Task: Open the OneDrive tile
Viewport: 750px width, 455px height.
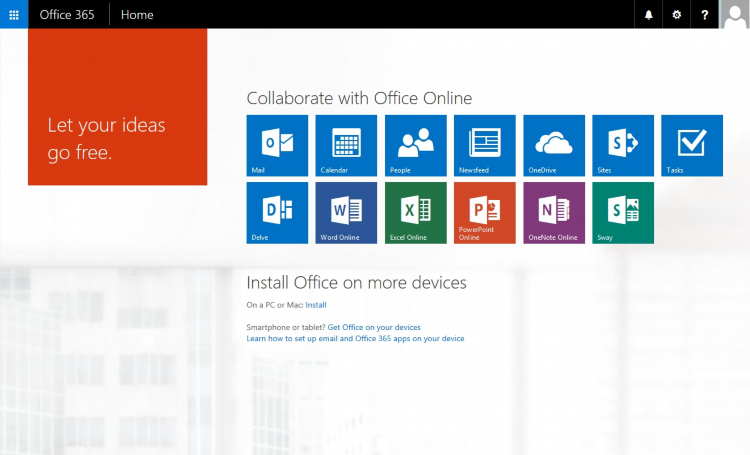Action: (554, 145)
